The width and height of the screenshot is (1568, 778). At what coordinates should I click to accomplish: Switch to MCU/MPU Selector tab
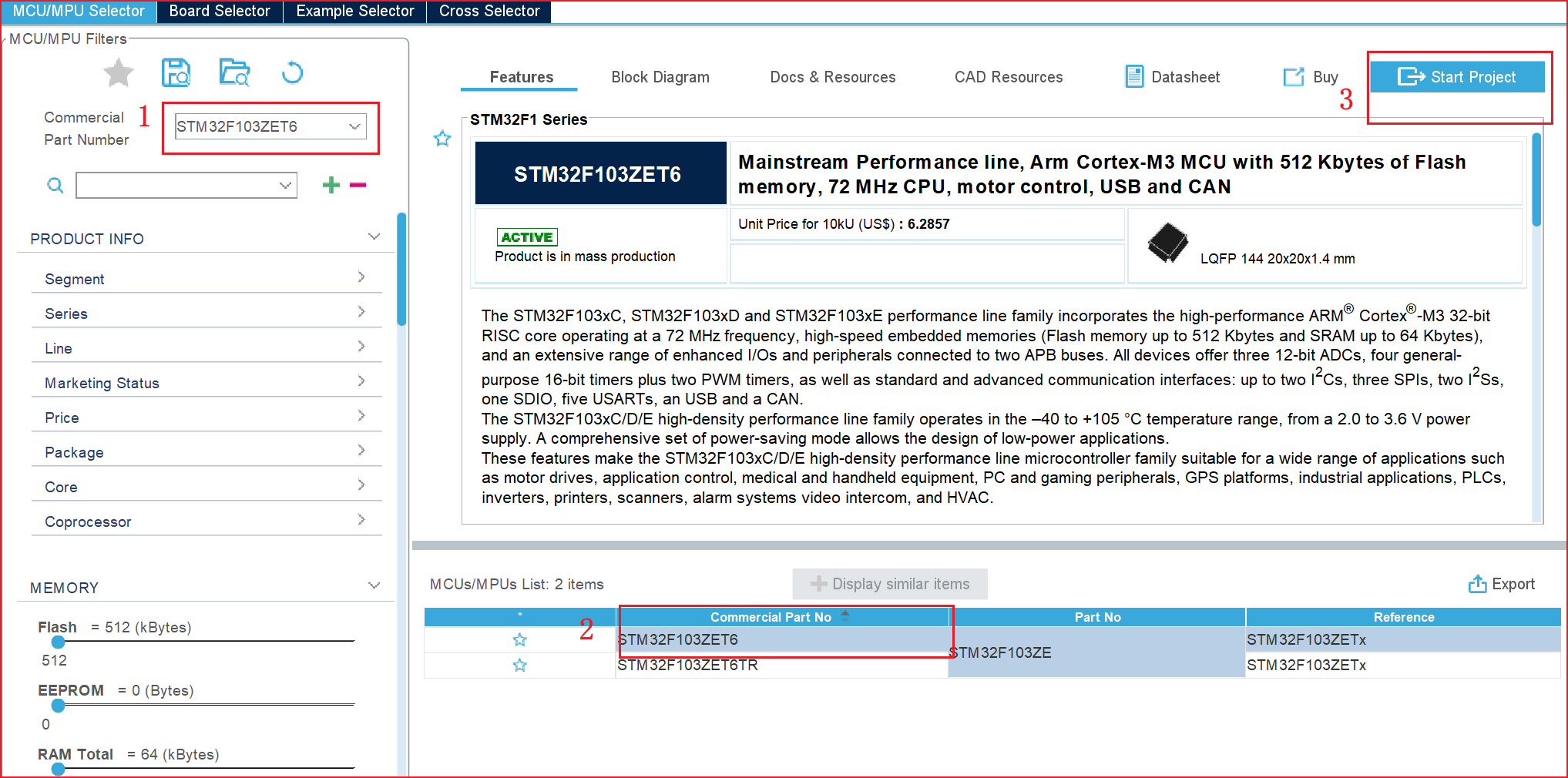(x=79, y=12)
